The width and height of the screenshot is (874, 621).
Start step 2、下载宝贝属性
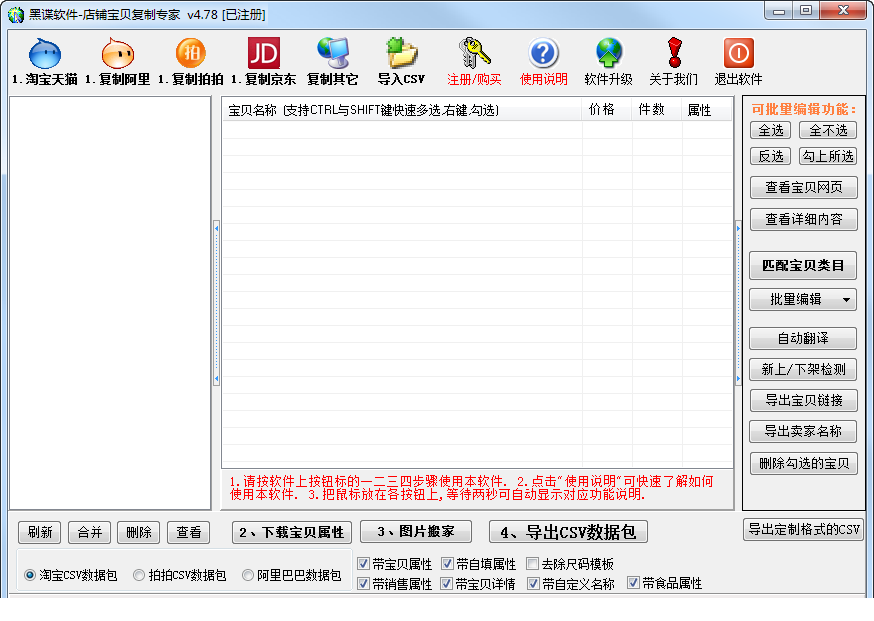pos(292,532)
